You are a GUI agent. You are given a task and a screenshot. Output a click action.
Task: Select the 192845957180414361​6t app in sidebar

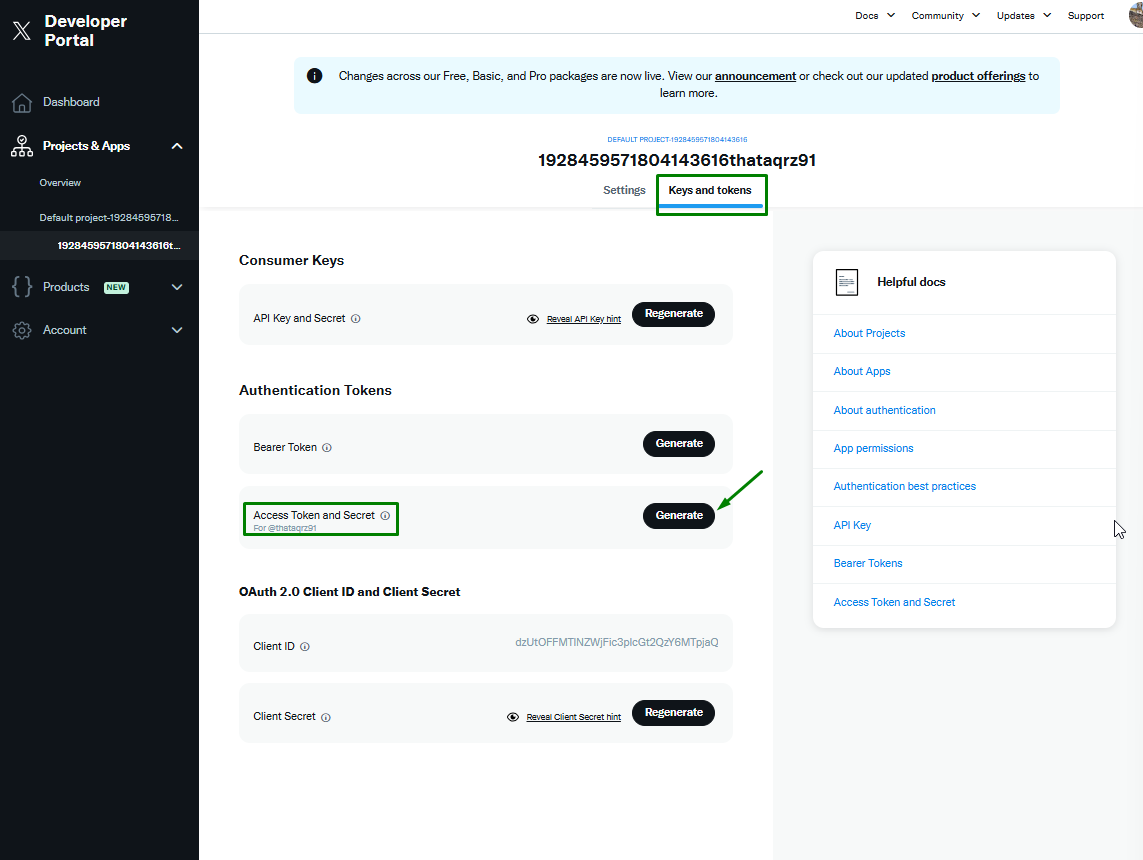(119, 246)
